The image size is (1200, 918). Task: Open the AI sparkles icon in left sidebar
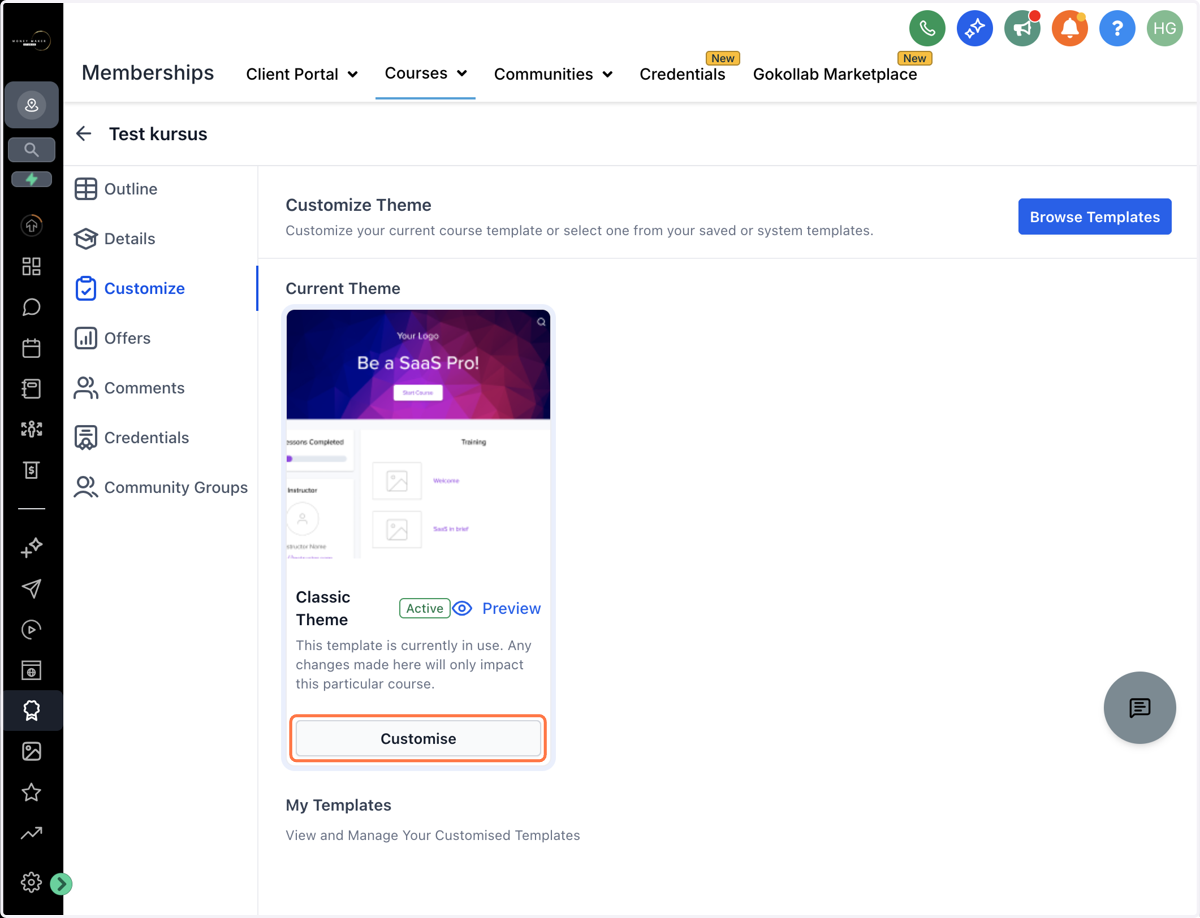coord(32,547)
